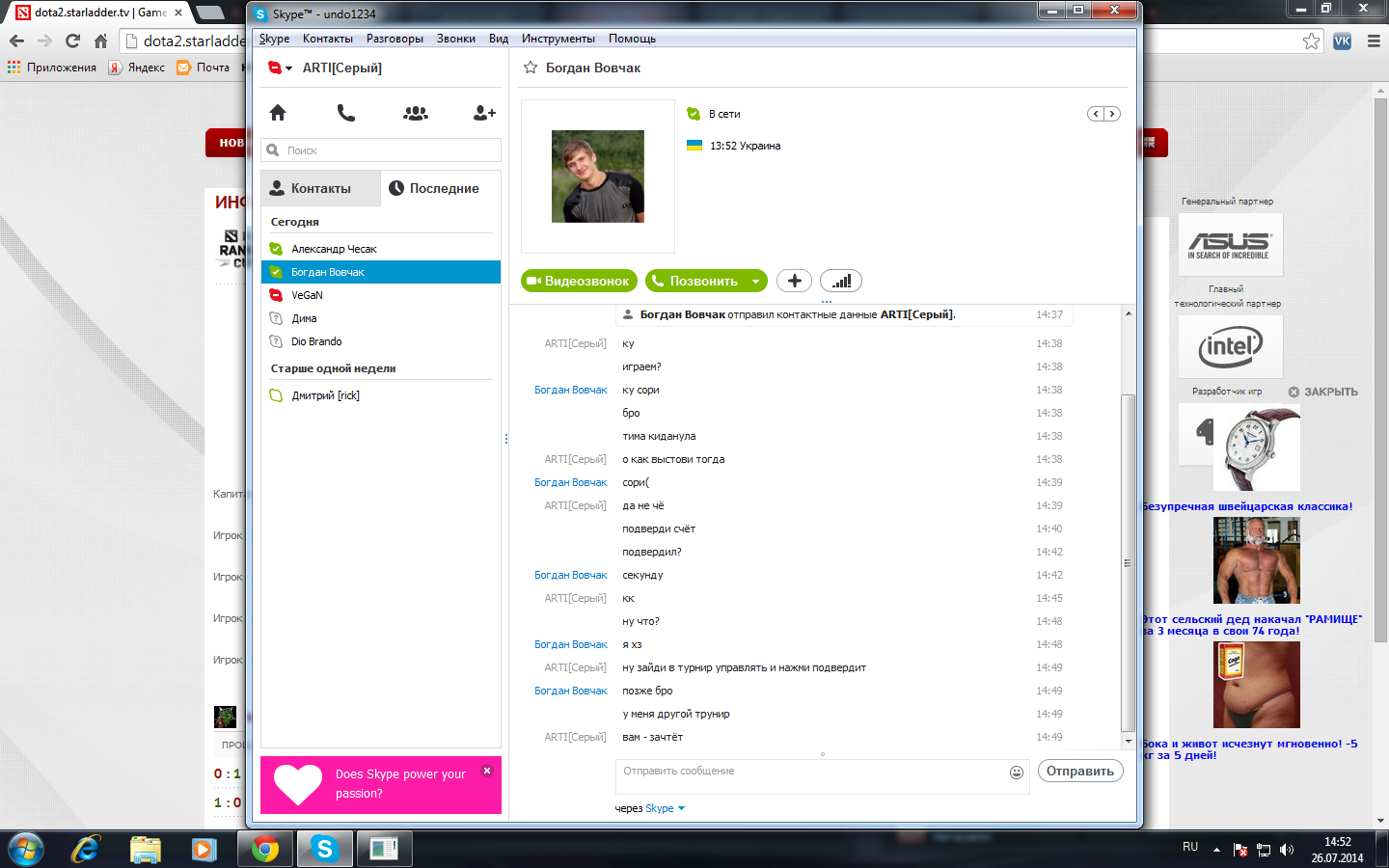Click the Позвонить call button
The image size is (1389, 868).
click(695, 281)
